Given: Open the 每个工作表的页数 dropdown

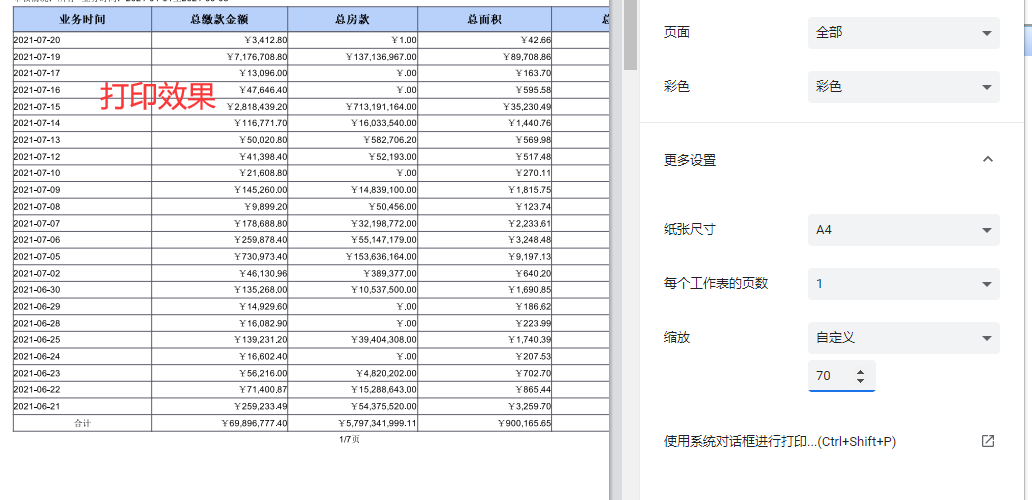Looking at the screenshot, I should pyautogui.click(x=904, y=284).
